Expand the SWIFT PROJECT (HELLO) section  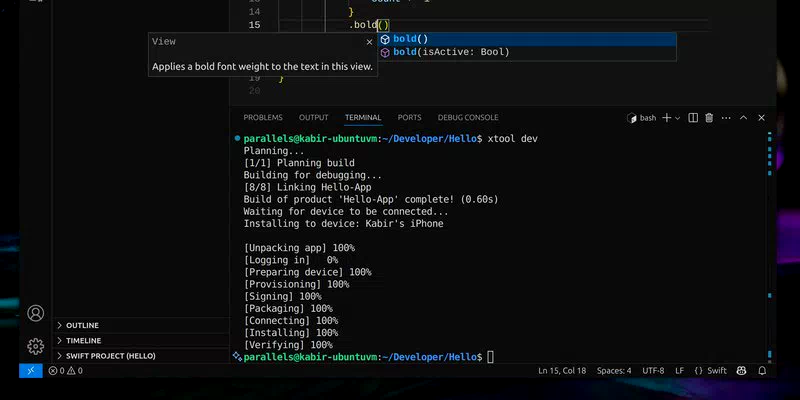tap(141, 356)
